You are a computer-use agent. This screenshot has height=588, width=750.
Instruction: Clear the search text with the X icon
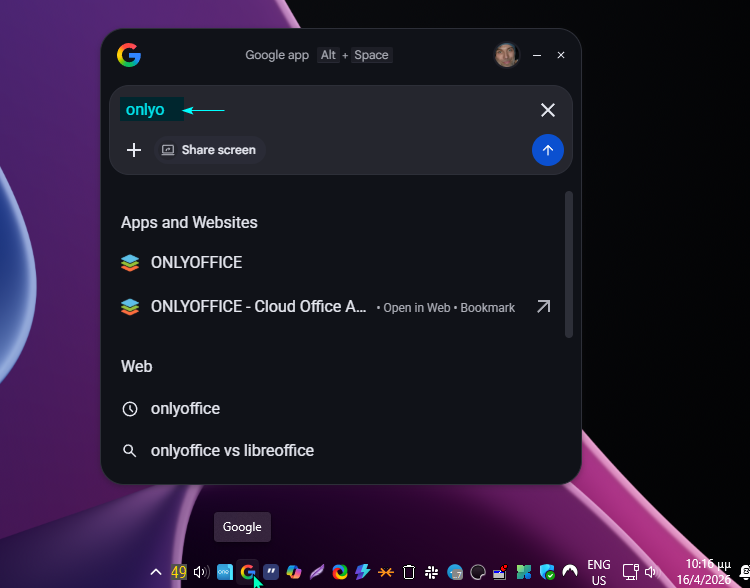click(548, 110)
